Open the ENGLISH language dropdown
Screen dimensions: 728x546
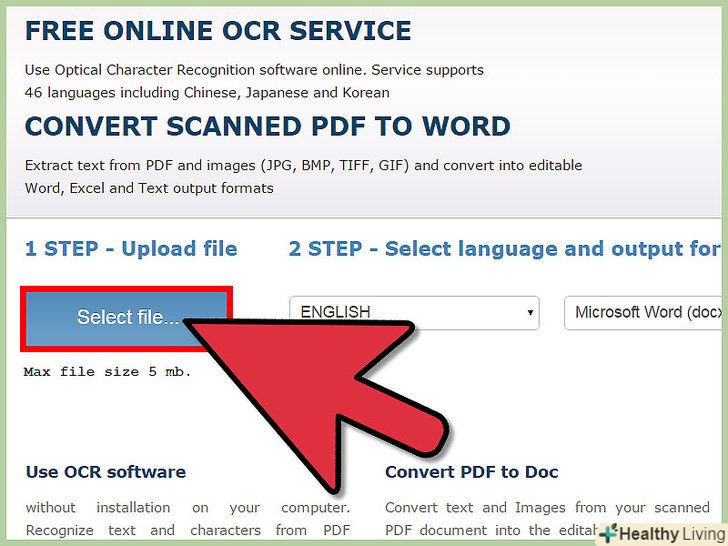coord(414,312)
